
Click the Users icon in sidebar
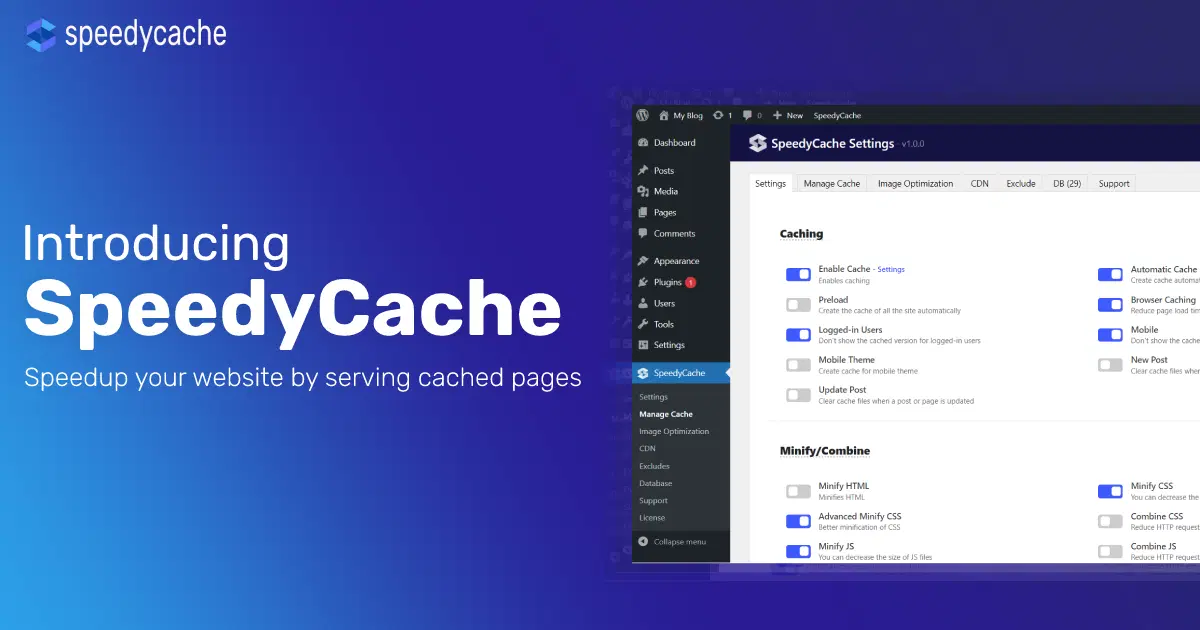tap(643, 304)
